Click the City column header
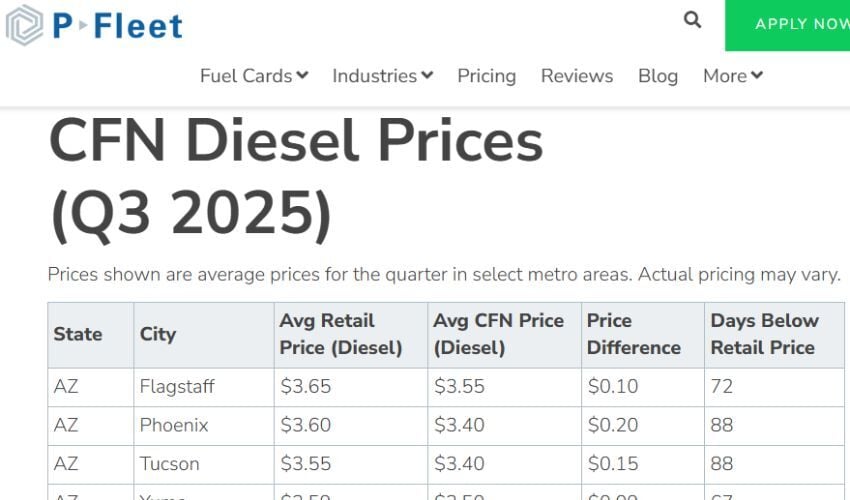Viewport: 850px width, 500px height. [x=158, y=334]
